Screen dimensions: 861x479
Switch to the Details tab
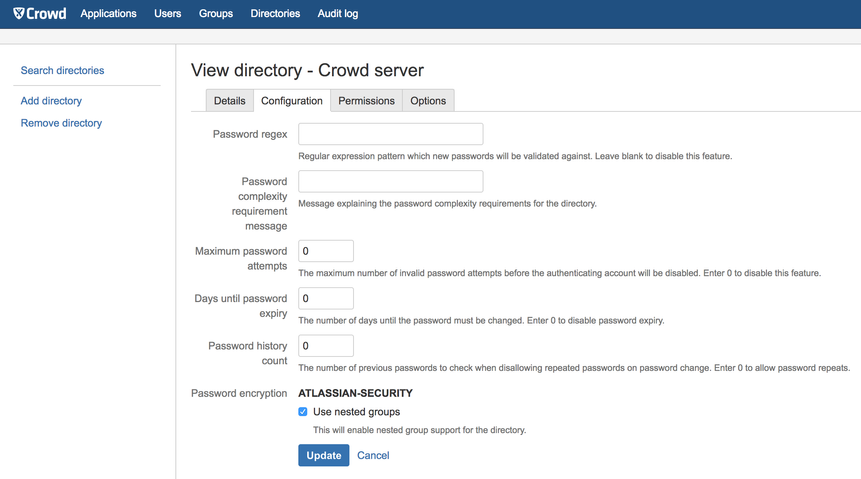click(x=230, y=101)
